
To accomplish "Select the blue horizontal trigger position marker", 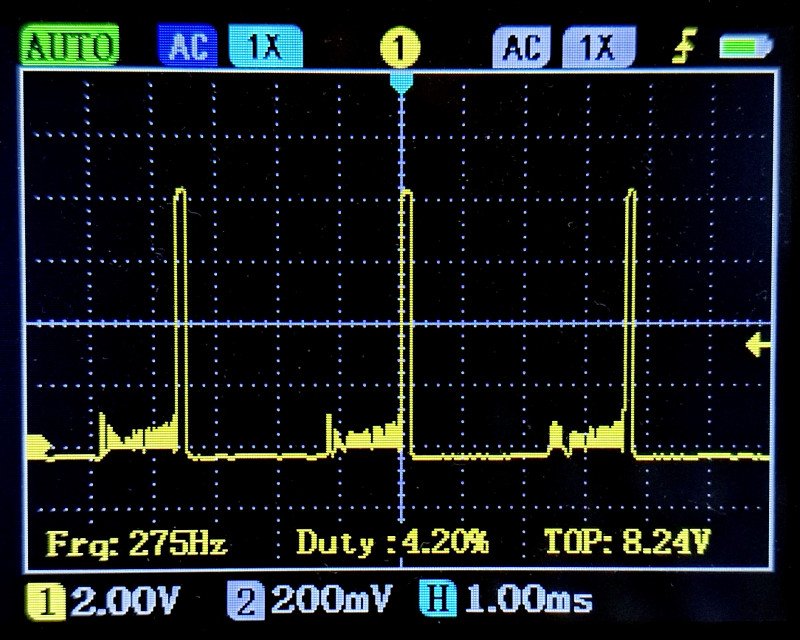I will tap(401, 84).
